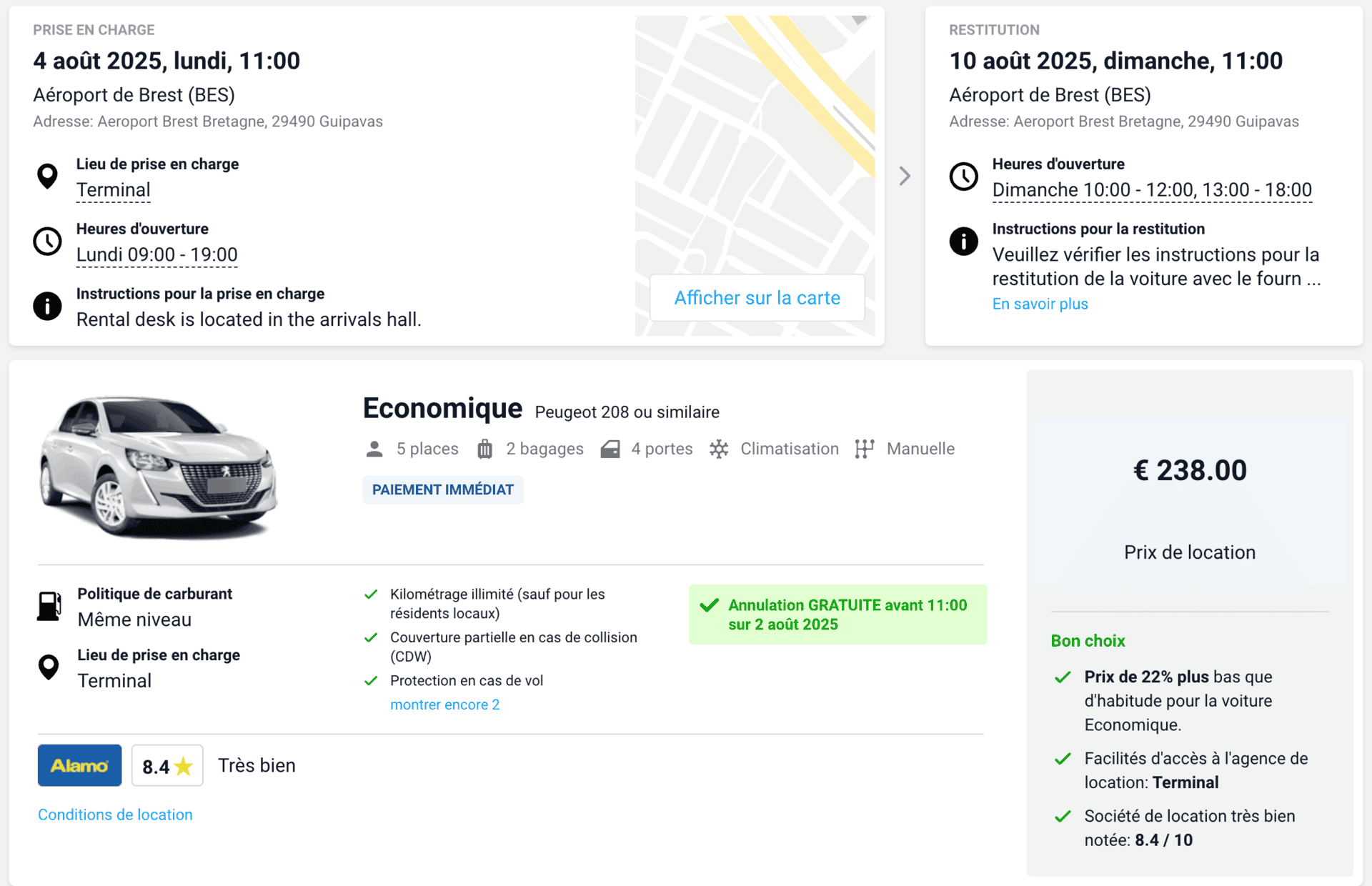Click the snowflake icon for Climatisation
The height and width of the screenshot is (886, 1372).
pyautogui.click(x=719, y=449)
